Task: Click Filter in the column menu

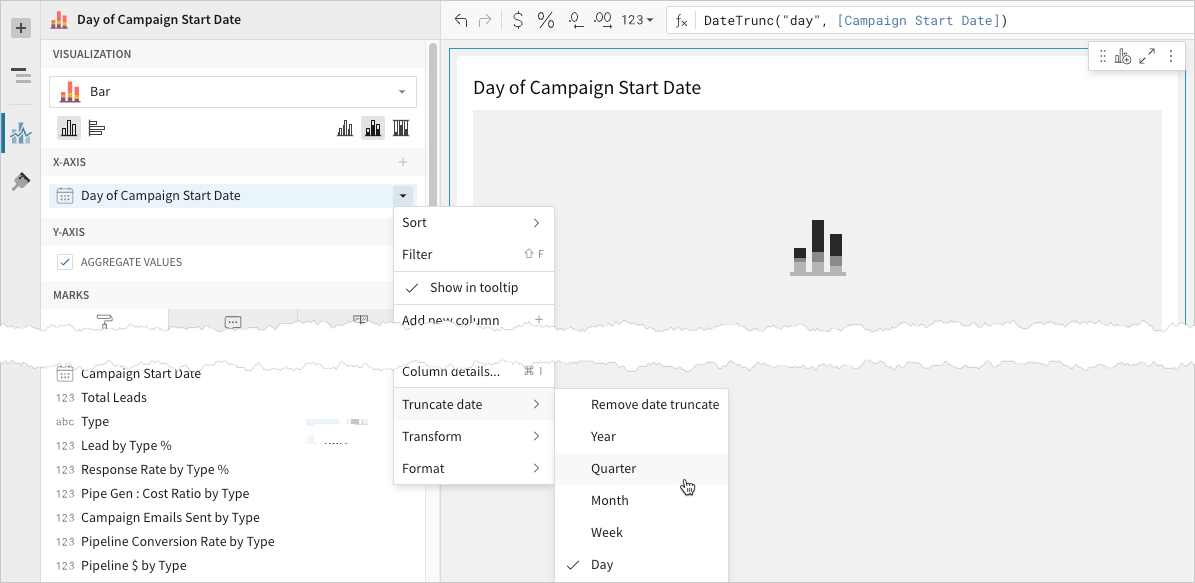Action: tap(417, 255)
